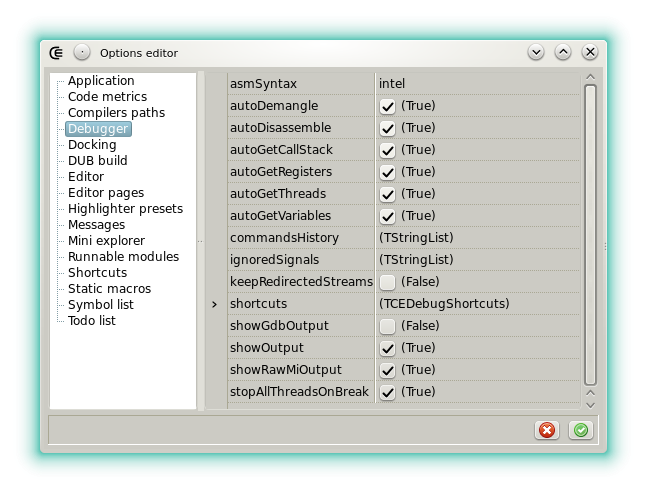Open the Highlighter presets category
This screenshot has width=647, height=493.
[125, 209]
